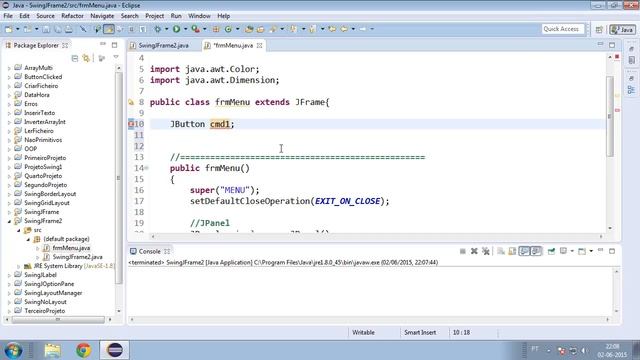The height and width of the screenshot is (360, 640).
Task: Open dropdown arrow next to Run button
Action: click(185, 29)
